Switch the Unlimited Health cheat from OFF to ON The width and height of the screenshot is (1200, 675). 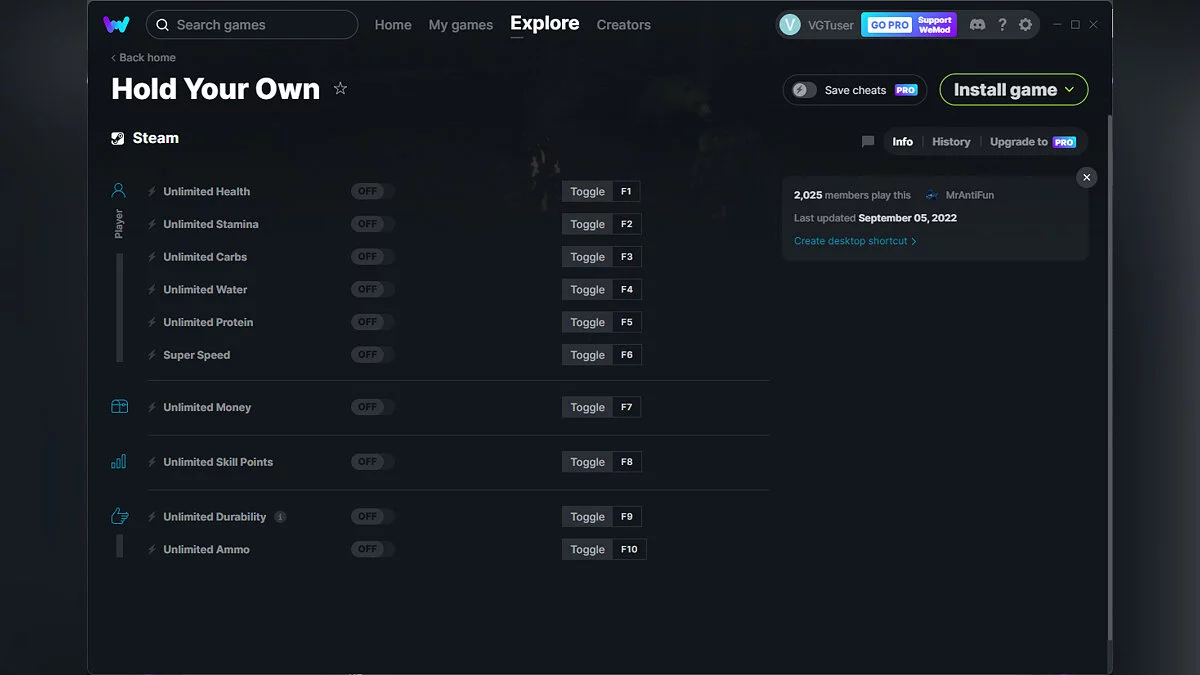(371, 190)
